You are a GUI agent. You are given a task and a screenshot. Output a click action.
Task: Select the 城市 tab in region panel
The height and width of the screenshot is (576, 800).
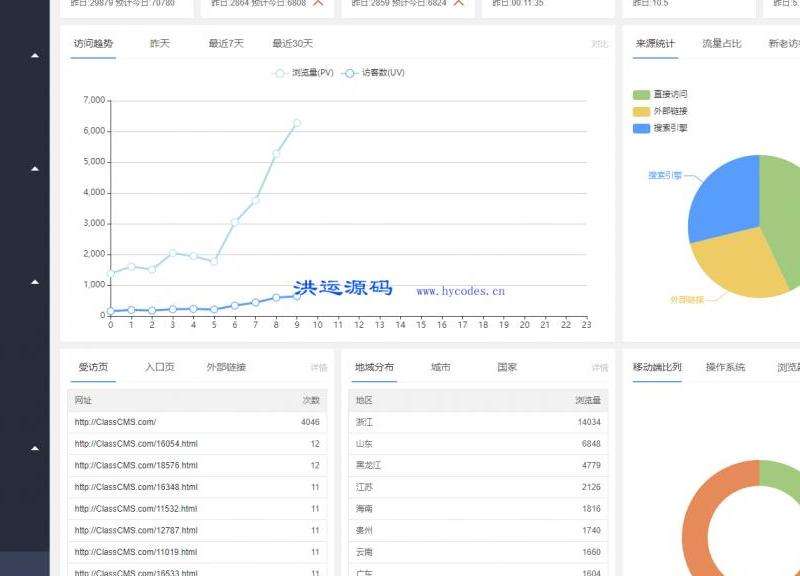pos(440,367)
